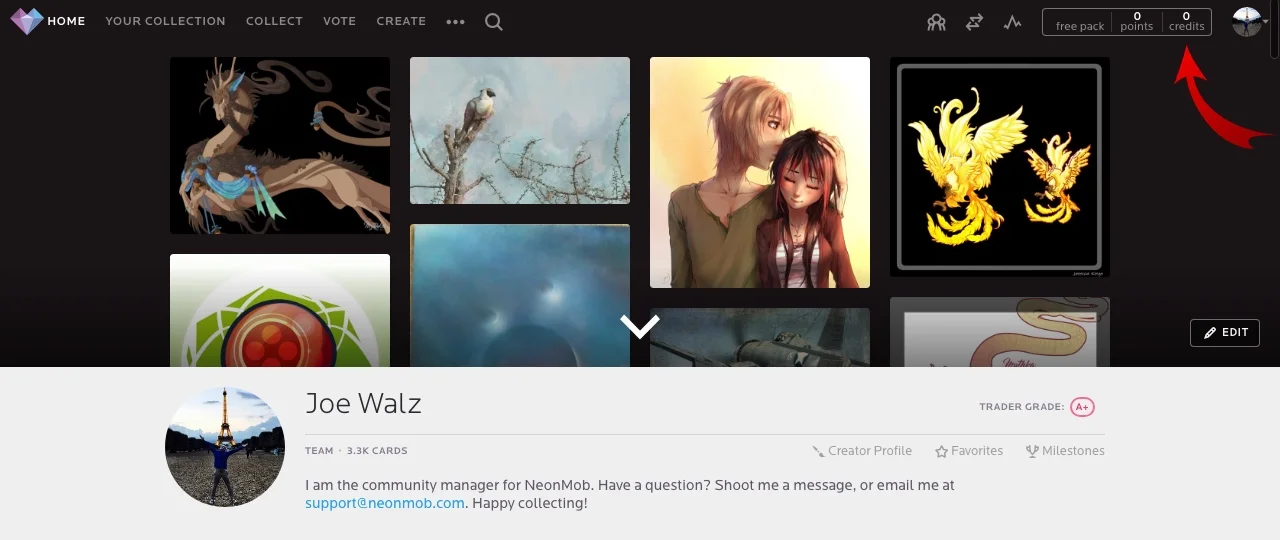Open the golden phoenix card thumbnail
The height and width of the screenshot is (540, 1280).
1000,167
